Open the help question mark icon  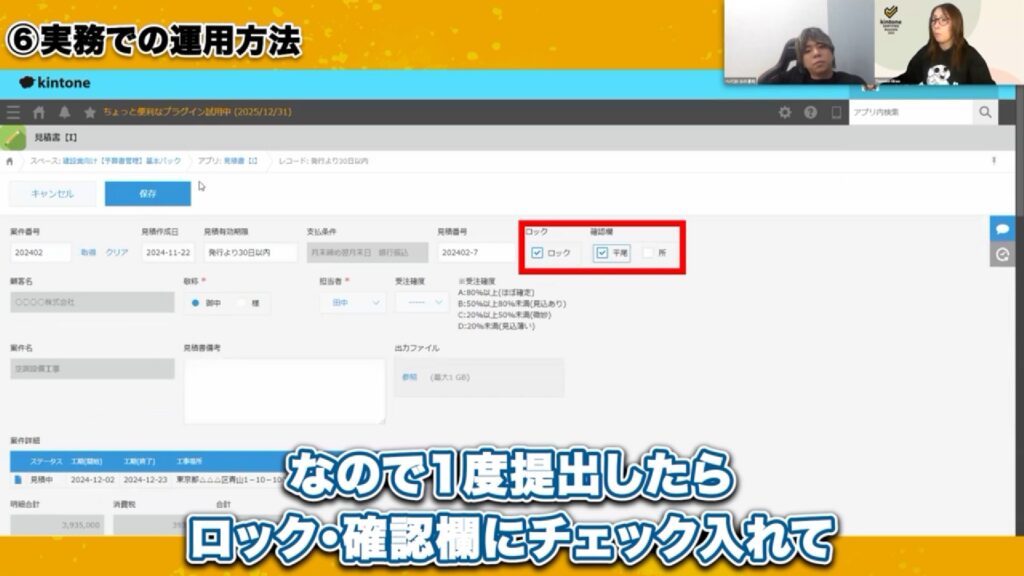[810, 112]
